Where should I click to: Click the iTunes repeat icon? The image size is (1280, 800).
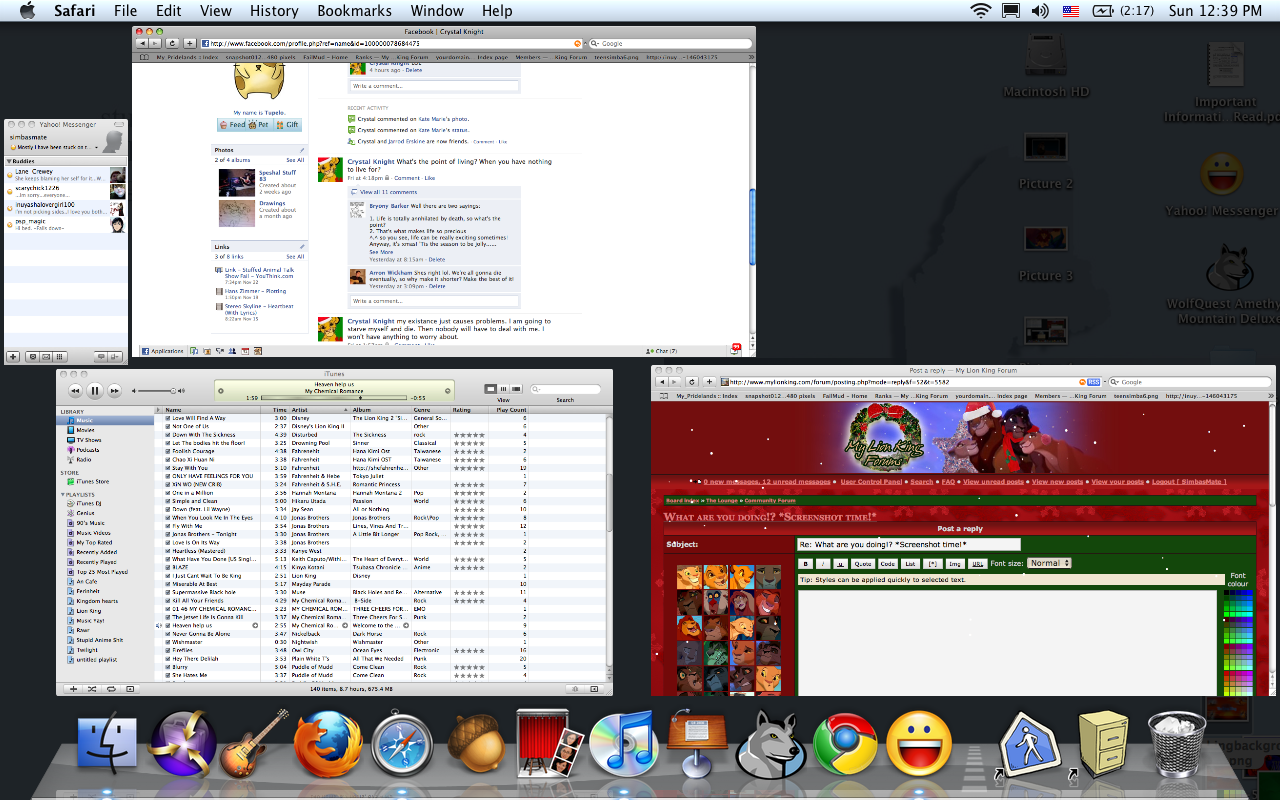[x=111, y=689]
